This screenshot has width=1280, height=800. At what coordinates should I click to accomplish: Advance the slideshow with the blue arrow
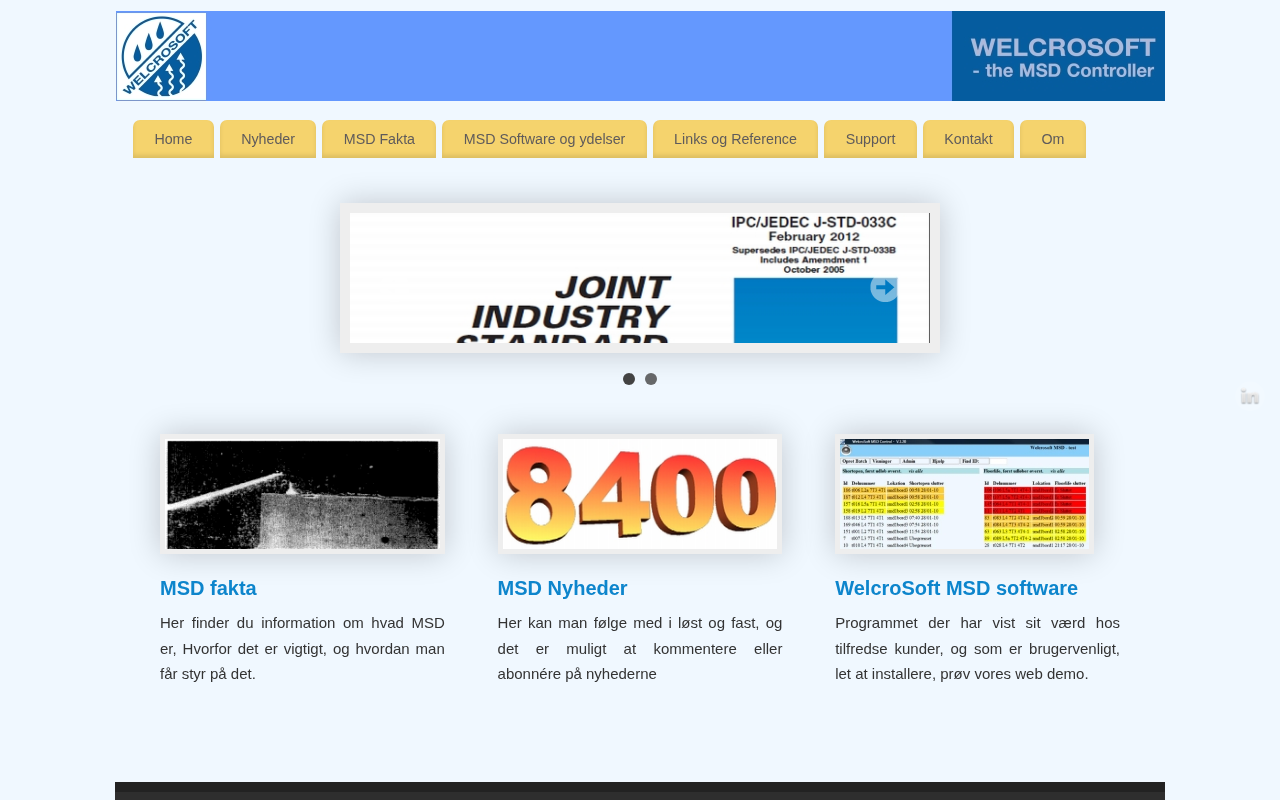pos(884,288)
